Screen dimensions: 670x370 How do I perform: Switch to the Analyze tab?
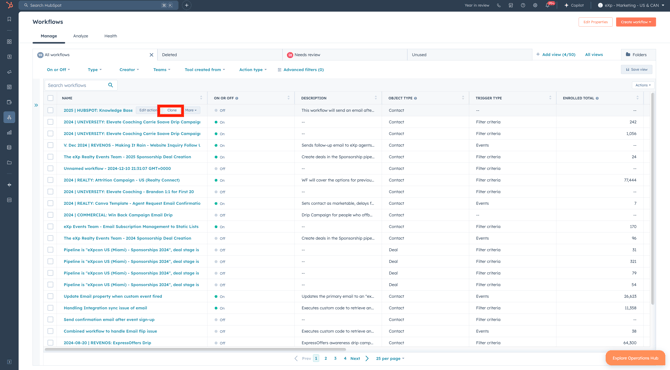coord(80,36)
